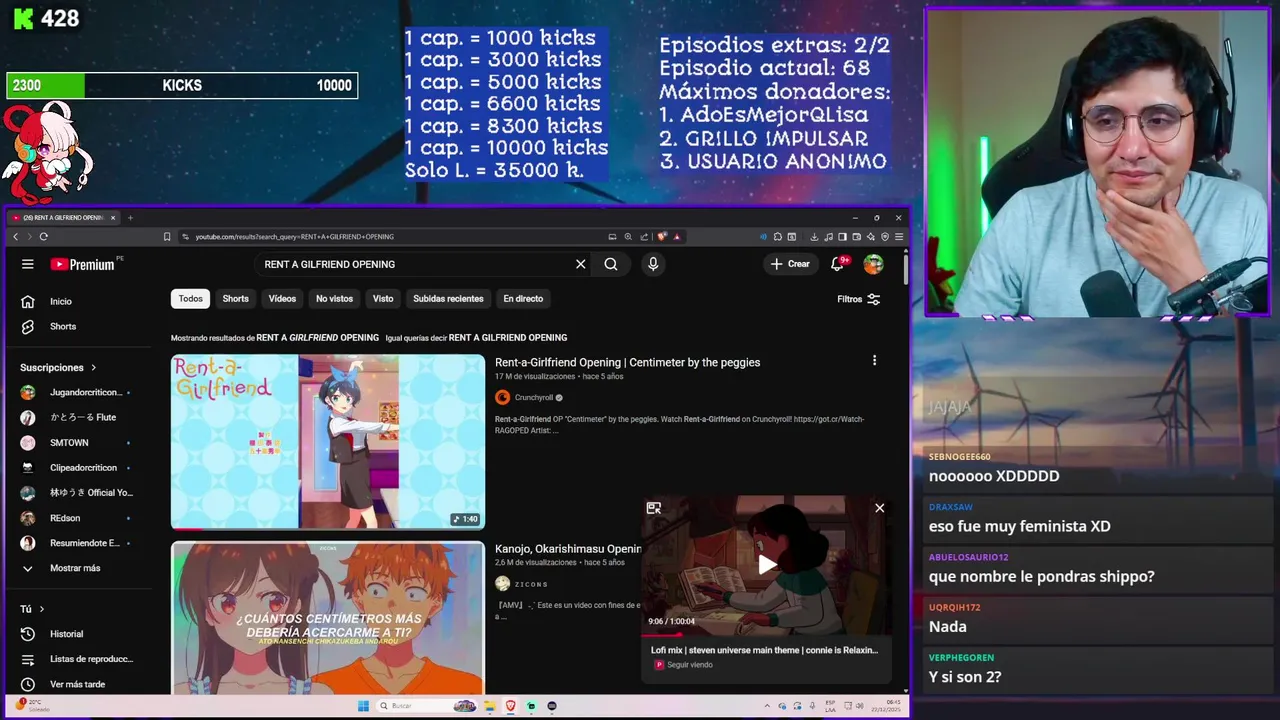Click the Brave shields icon
This screenshot has height=720, width=1280.
[x=662, y=237]
